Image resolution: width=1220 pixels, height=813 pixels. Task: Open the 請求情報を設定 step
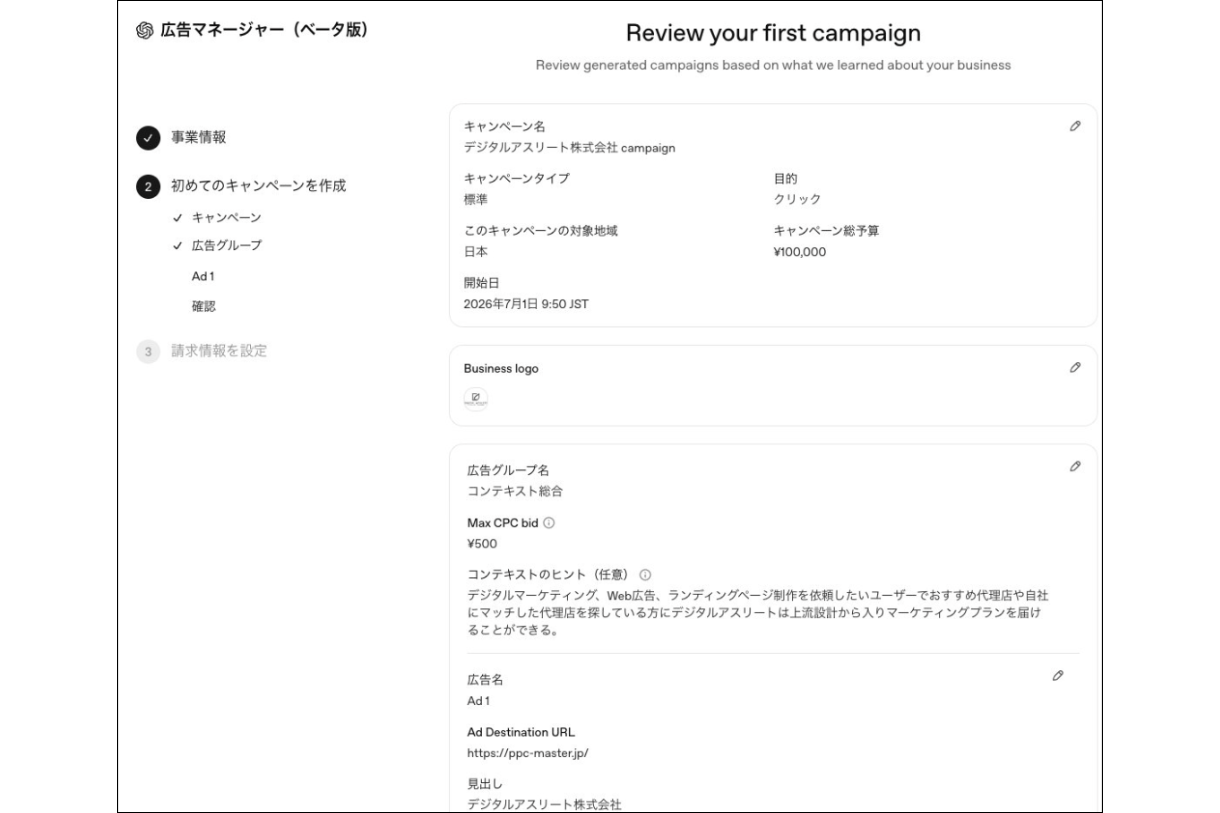pos(219,351)
